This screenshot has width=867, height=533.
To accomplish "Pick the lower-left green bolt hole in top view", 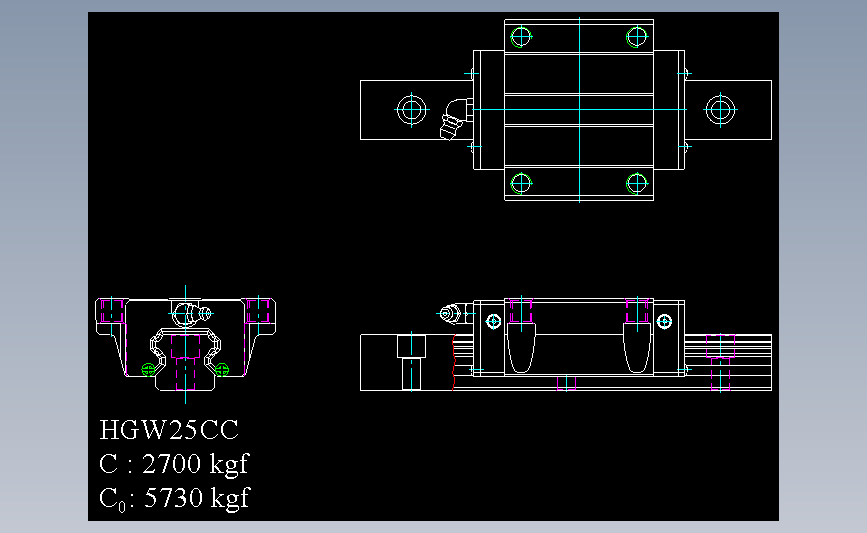I will 521,184.
